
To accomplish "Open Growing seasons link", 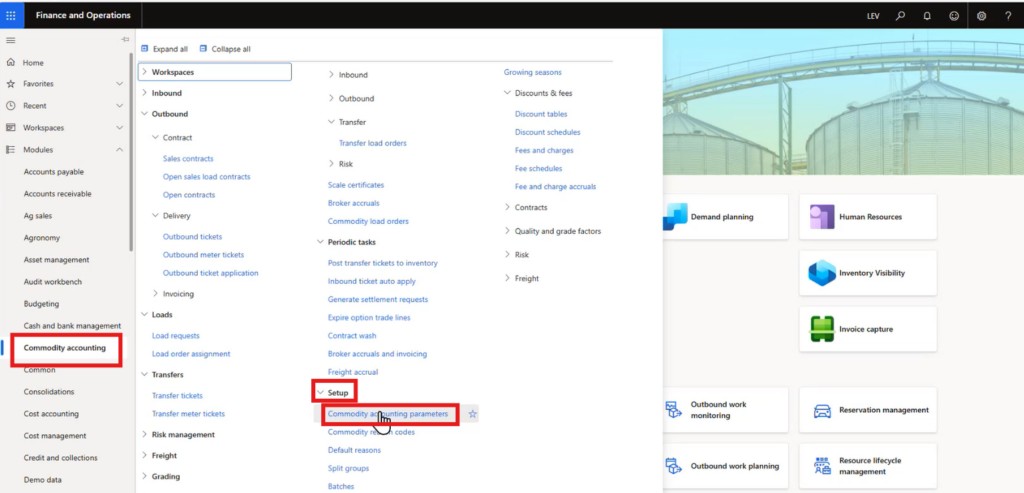I will (532, 72).
